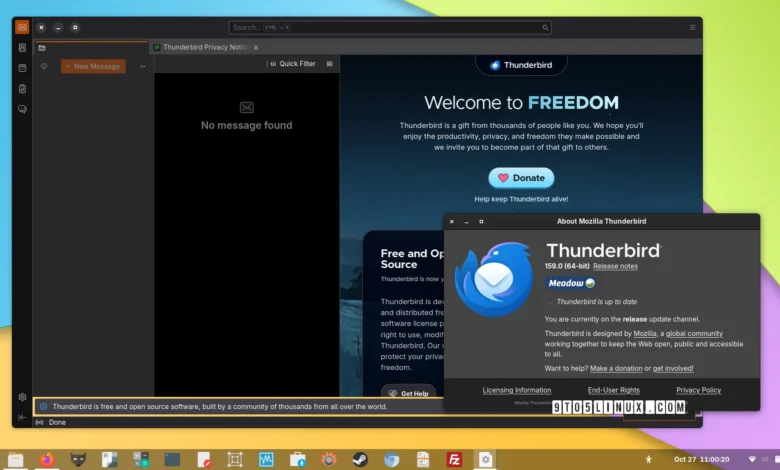Viewport: 780px width, 470px height.
Task: Open the calculator app in taskbar
Action: click(x=141, y=460)
